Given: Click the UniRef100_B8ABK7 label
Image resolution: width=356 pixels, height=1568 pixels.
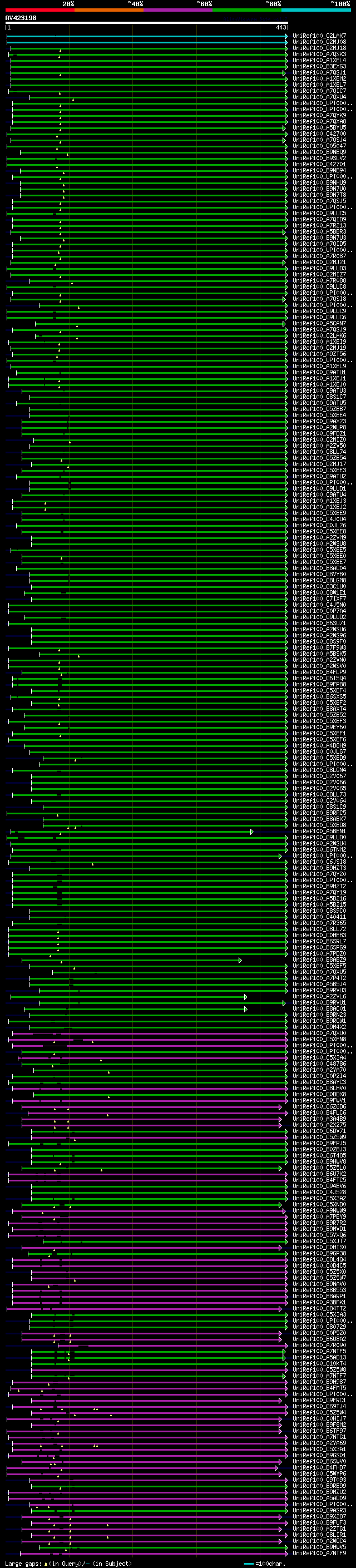Looking at the screenshot, I should 319,819.
